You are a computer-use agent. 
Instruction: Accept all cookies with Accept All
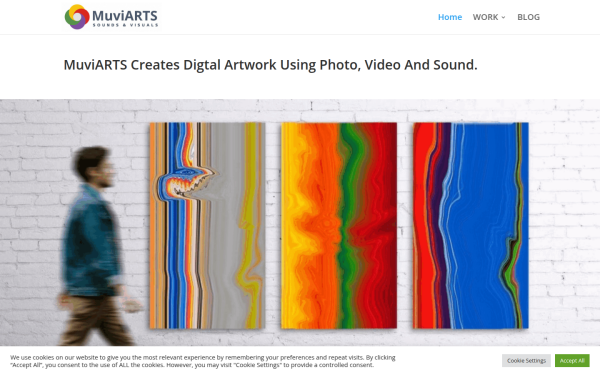tap(572, 360)
